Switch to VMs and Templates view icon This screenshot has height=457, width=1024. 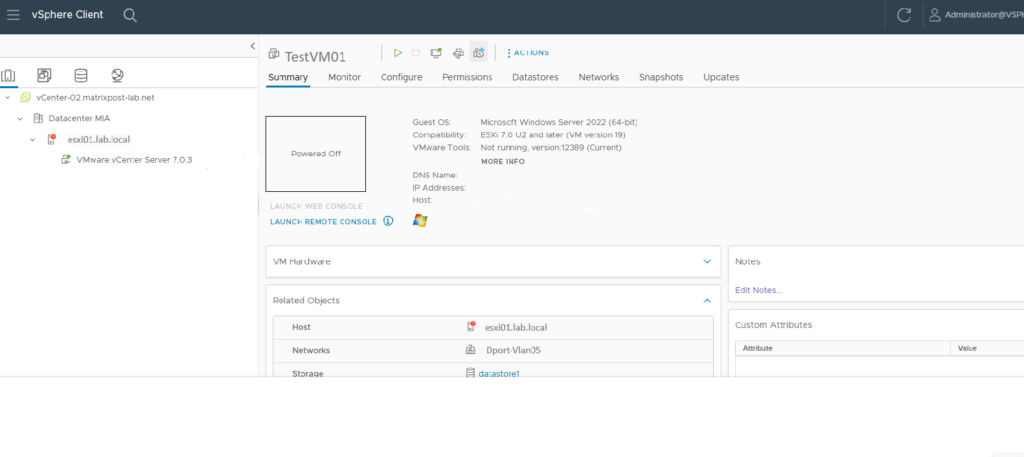coord(44,75)
